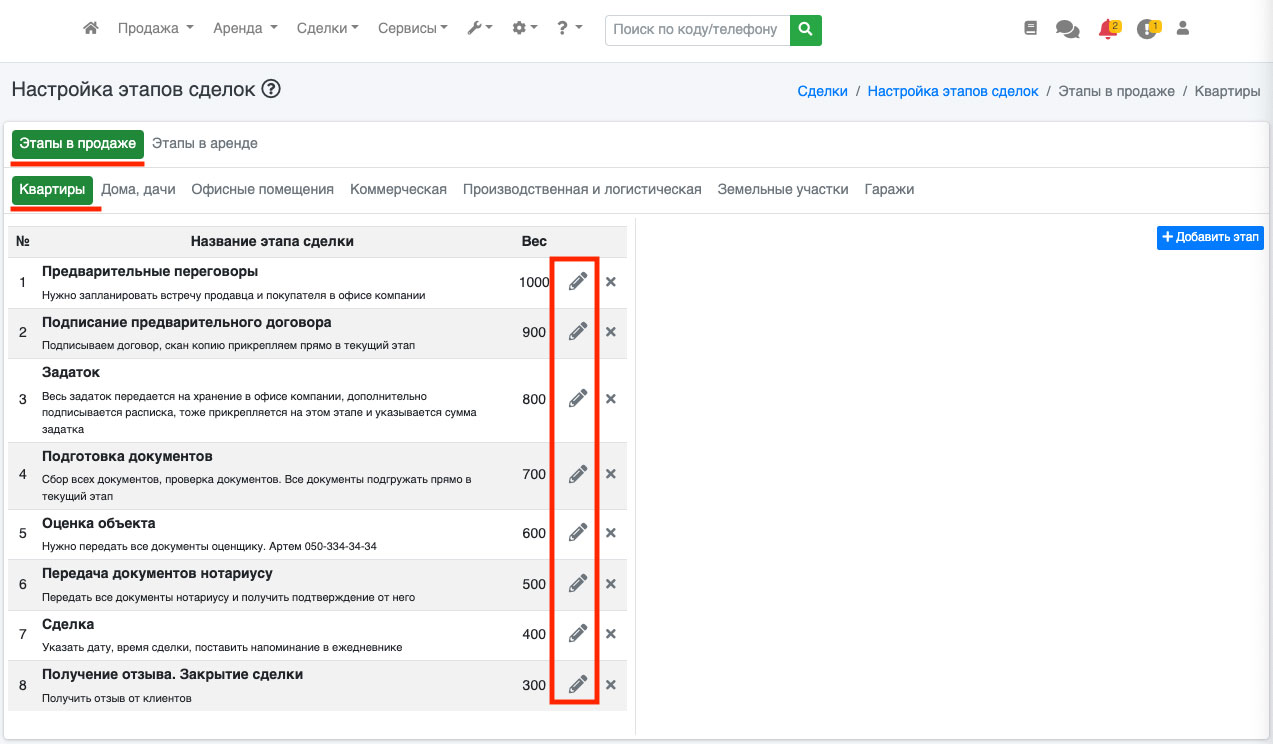Open the chat messages icon

pos(1068,29)
